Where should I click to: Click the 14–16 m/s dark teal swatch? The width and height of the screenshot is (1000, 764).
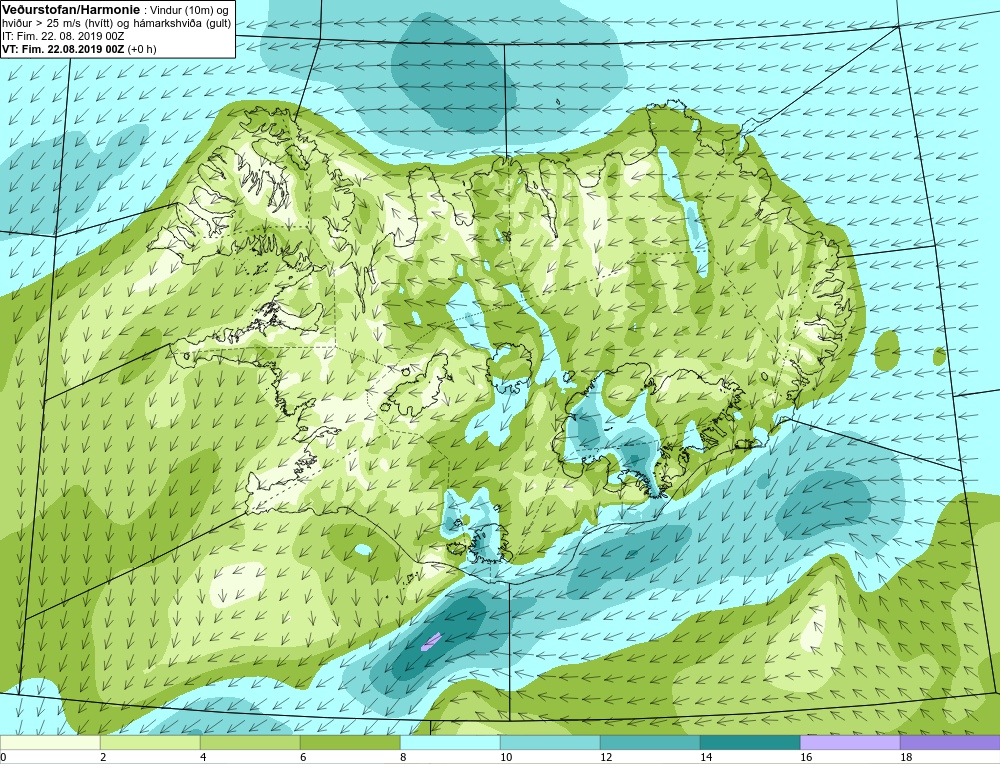click(750, 743)
